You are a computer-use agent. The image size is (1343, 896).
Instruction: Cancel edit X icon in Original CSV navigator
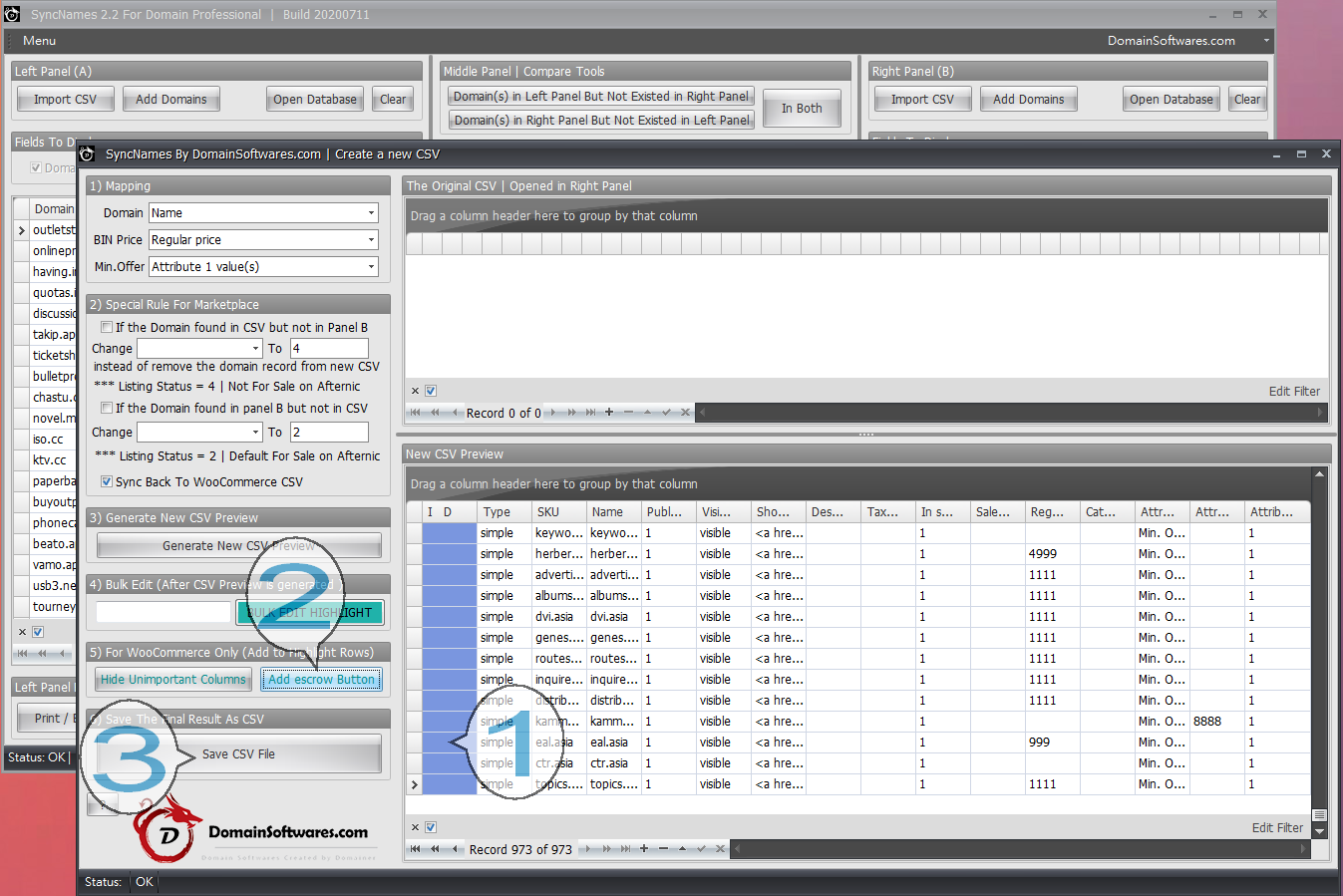[x=685, y=413]
